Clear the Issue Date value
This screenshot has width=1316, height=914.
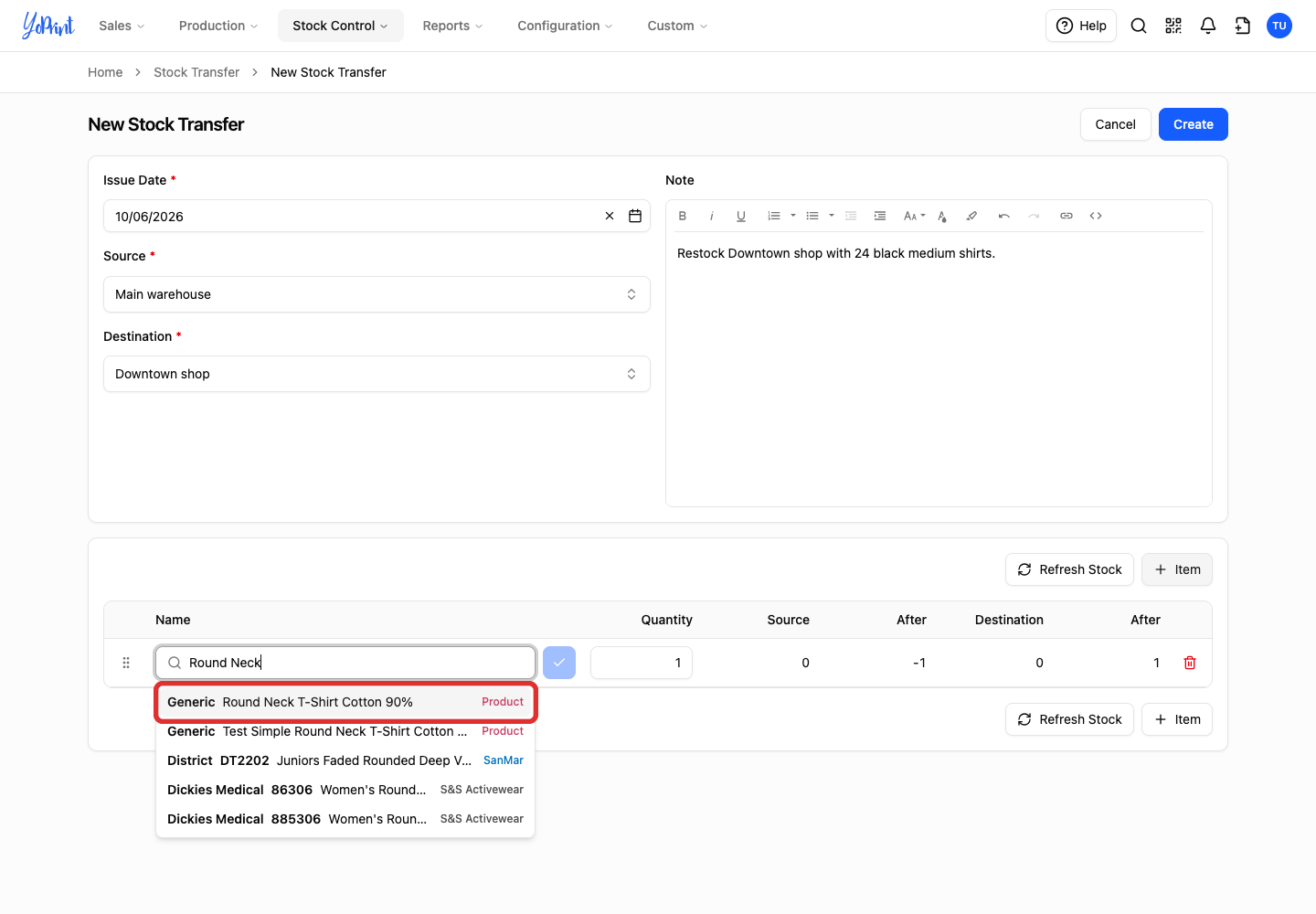610,216
